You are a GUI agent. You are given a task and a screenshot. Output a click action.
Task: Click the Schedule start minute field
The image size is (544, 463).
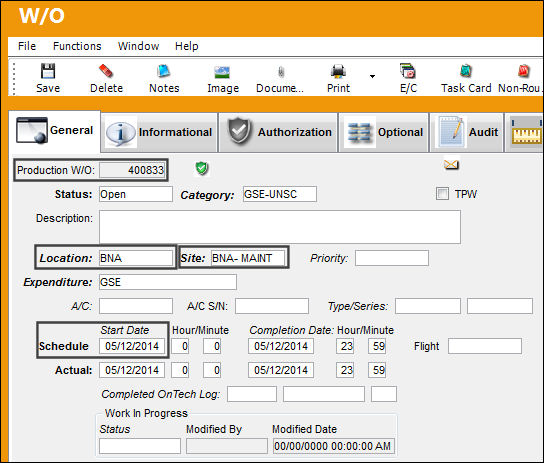pos(212,346)
